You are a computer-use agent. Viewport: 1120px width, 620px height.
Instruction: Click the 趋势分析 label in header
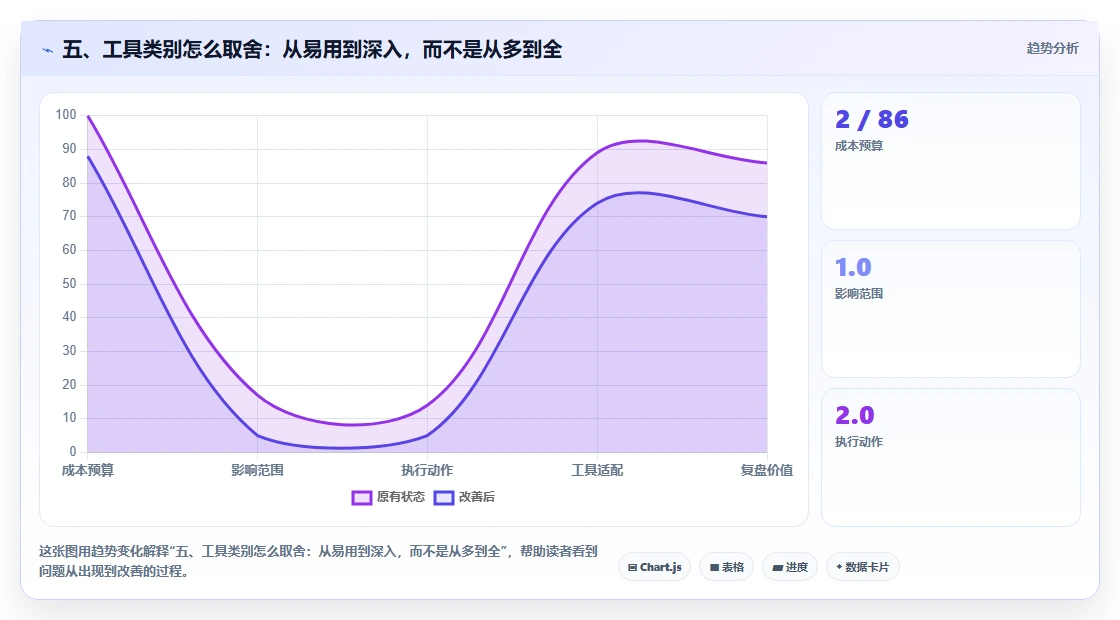1052,49
